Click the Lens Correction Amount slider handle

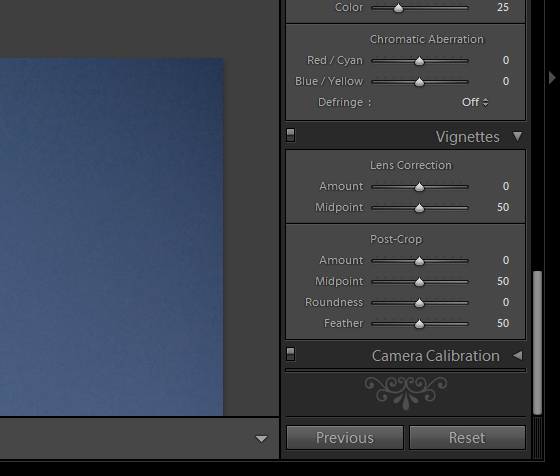pyautogui.click(x=419, y=187)
